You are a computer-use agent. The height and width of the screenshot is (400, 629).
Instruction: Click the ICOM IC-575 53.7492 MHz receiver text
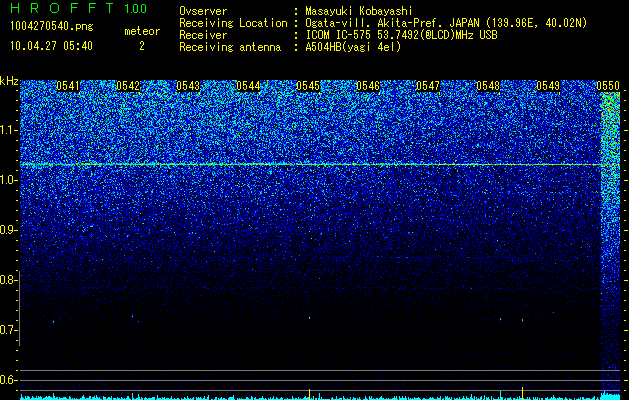[x=401, y=35]
